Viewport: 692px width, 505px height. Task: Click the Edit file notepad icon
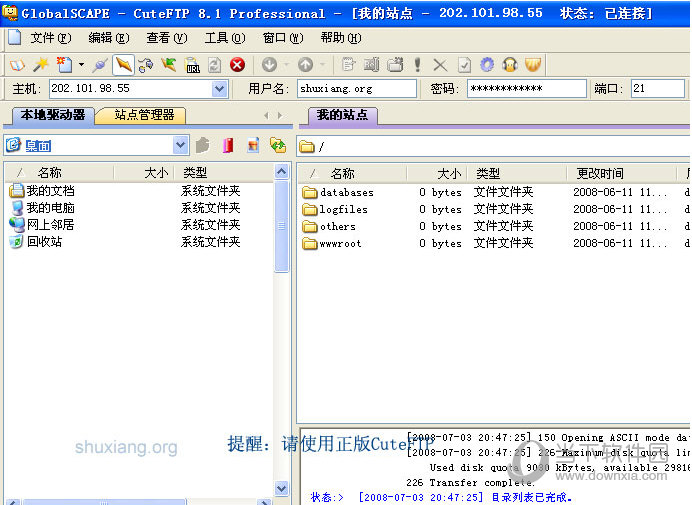pyautogui.click(x=348, y=65)
